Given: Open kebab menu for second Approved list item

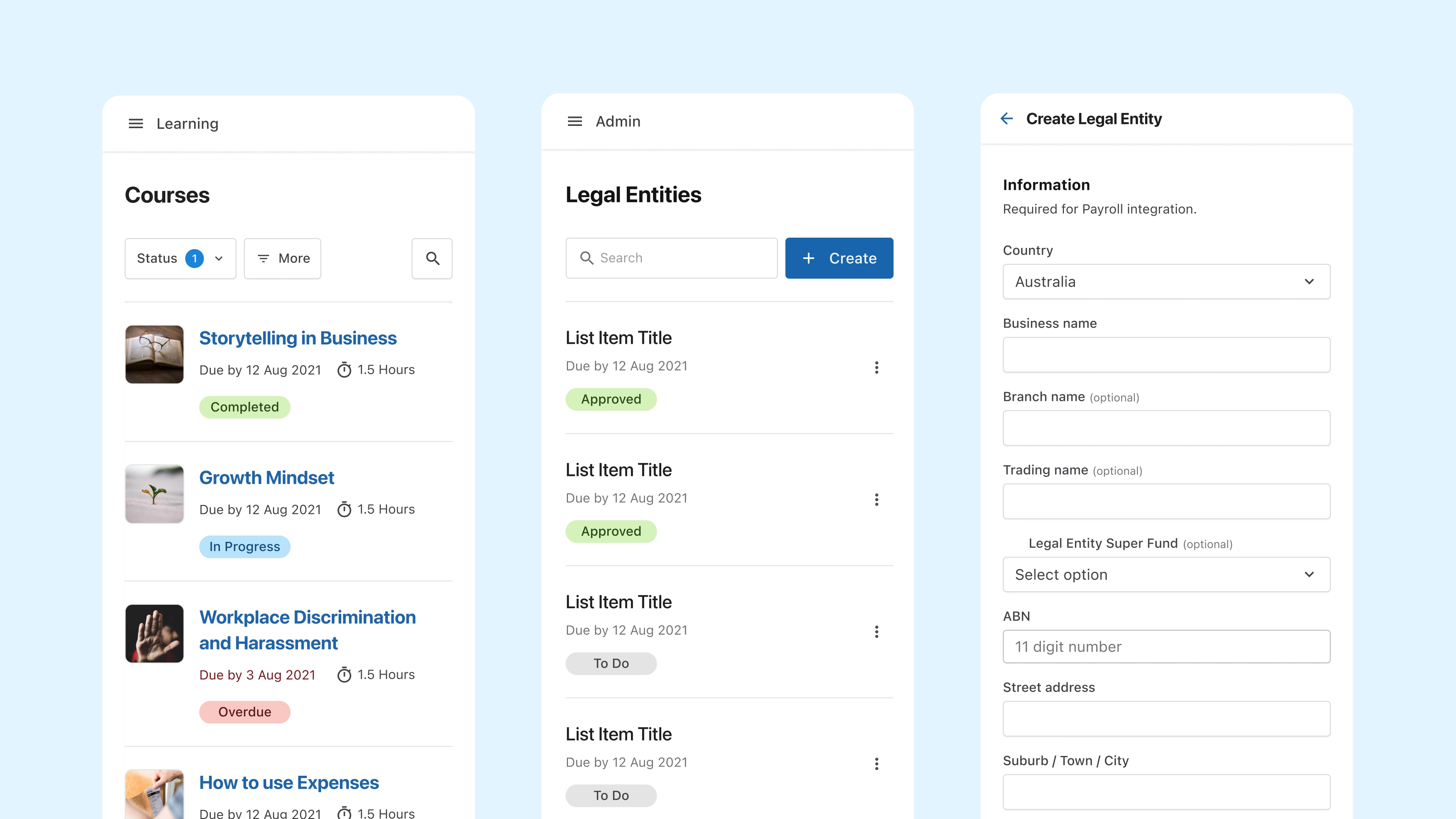Looking at the screenshot, I should (877, 500).
